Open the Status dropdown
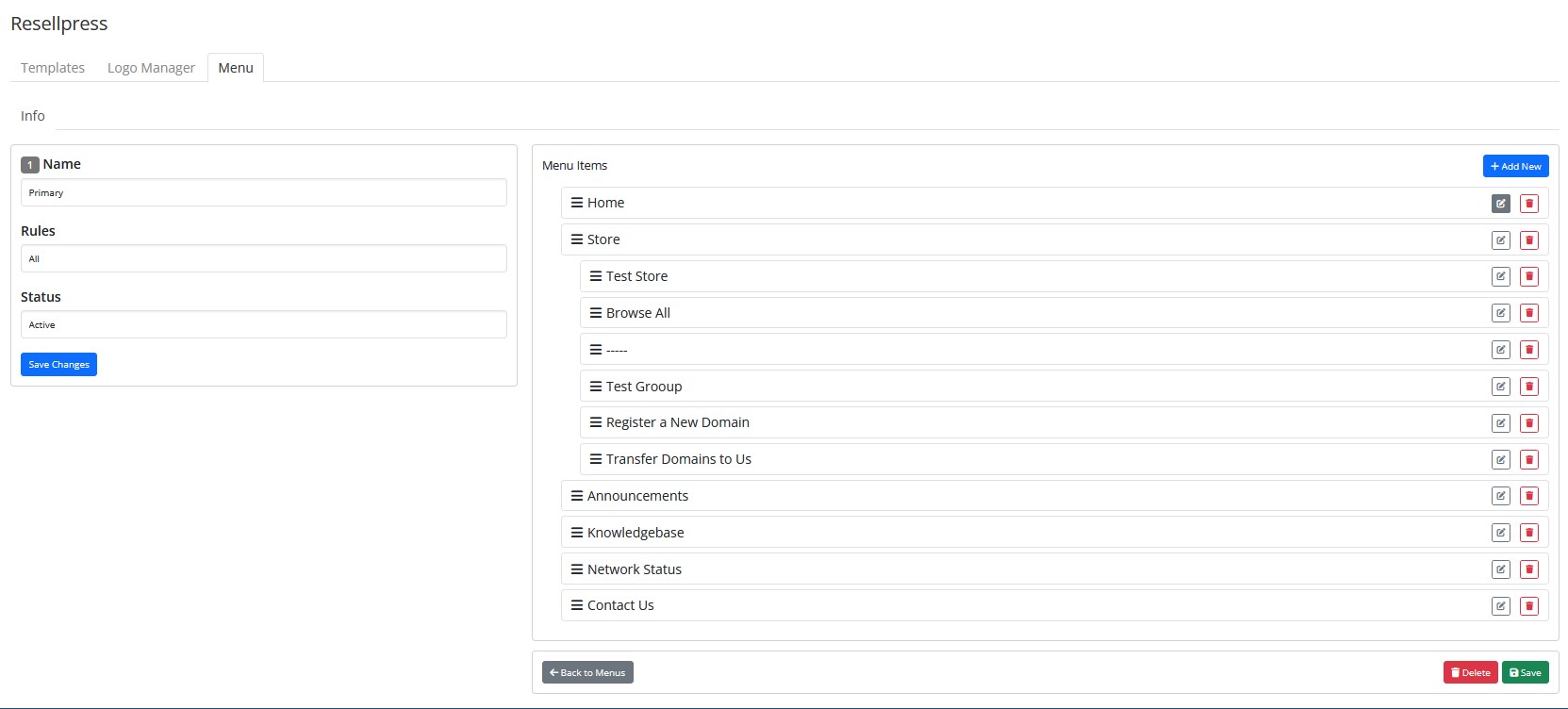 pos(263,324)
